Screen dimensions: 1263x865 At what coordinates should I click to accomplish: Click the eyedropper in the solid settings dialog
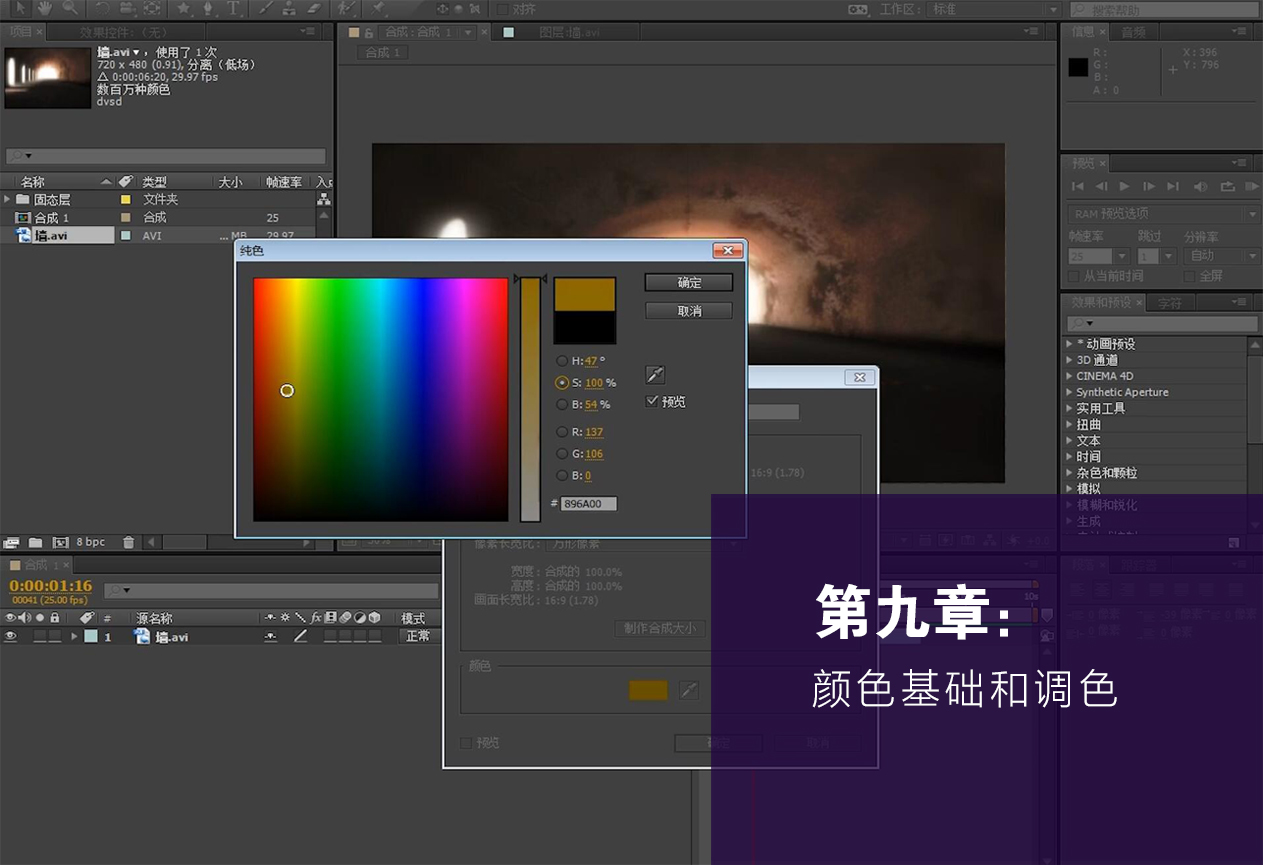click(689, 690)
